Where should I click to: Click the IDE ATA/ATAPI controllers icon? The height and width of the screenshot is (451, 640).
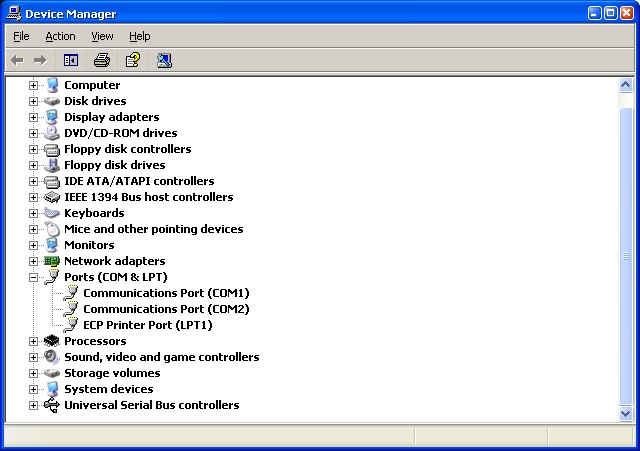52,181
